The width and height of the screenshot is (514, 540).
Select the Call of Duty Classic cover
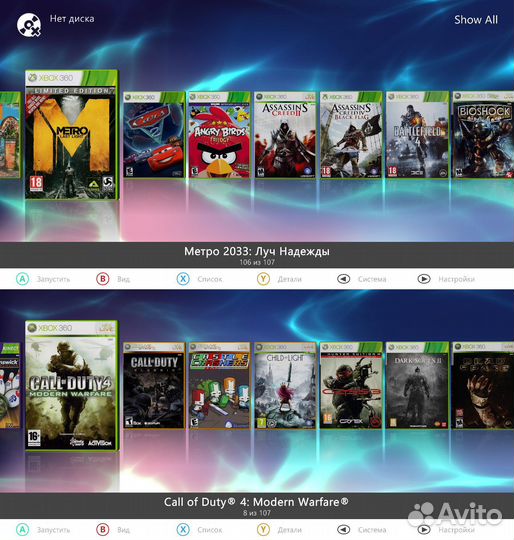coord(154,385)
